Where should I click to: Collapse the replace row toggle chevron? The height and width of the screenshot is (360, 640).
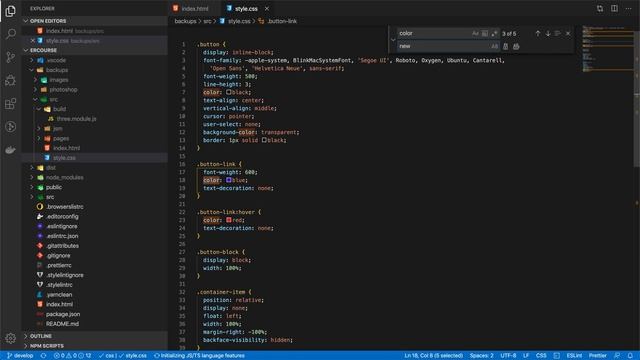(393, 40)
